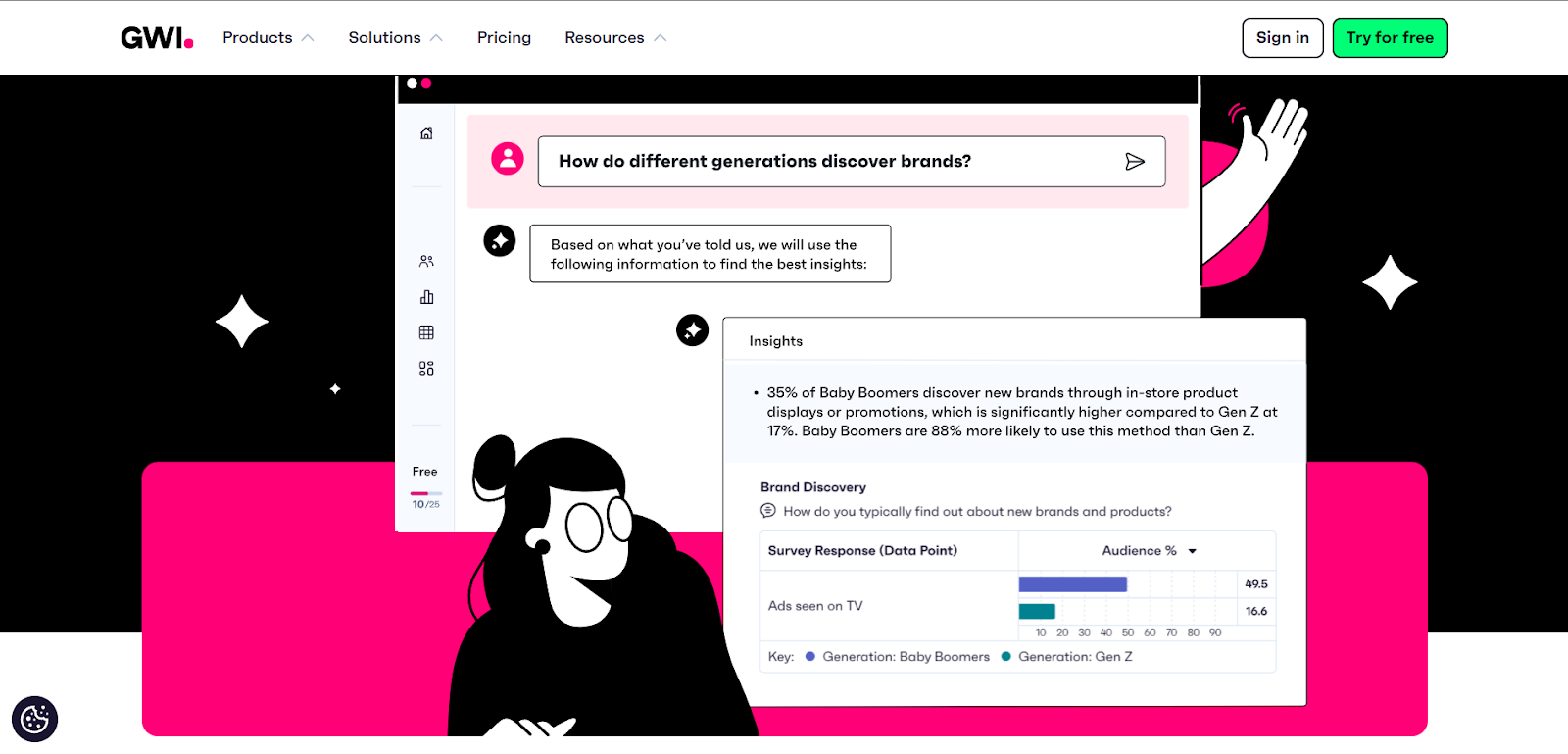Click the Gen Z teal bar

pyautogui.click(x=1037, y=612)
